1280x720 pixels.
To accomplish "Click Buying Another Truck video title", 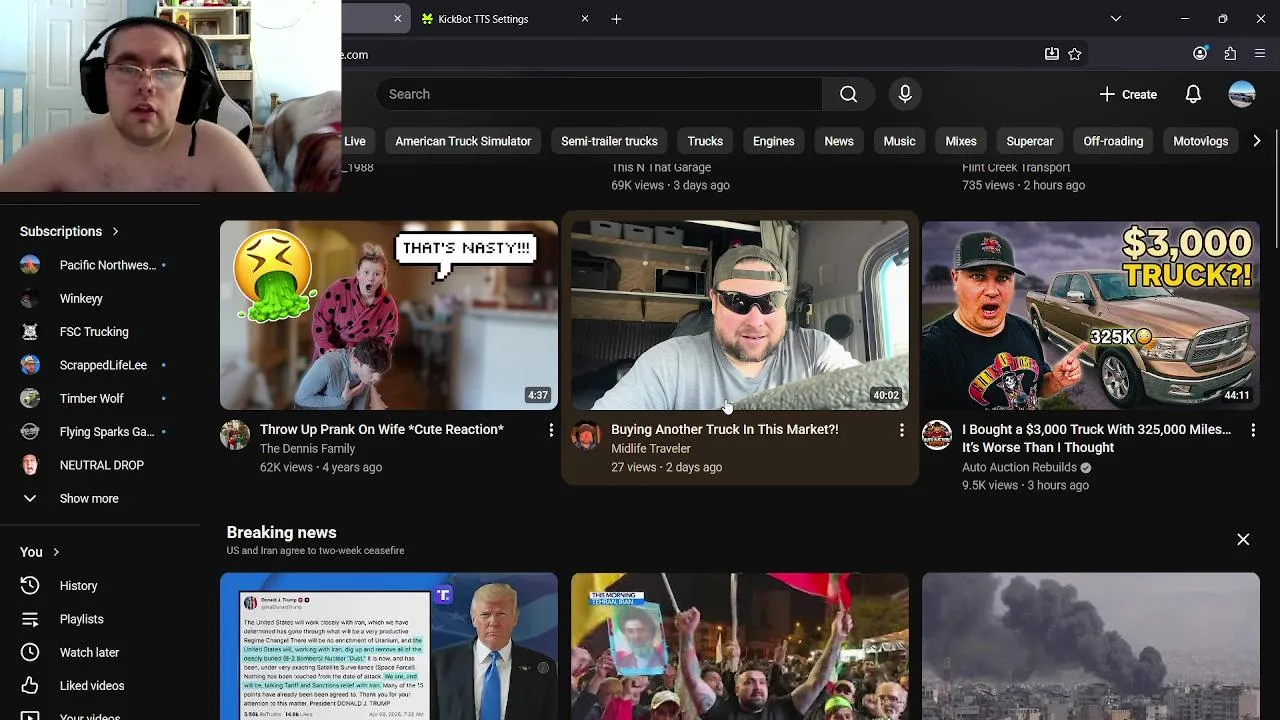I will [x=725, y=429].
